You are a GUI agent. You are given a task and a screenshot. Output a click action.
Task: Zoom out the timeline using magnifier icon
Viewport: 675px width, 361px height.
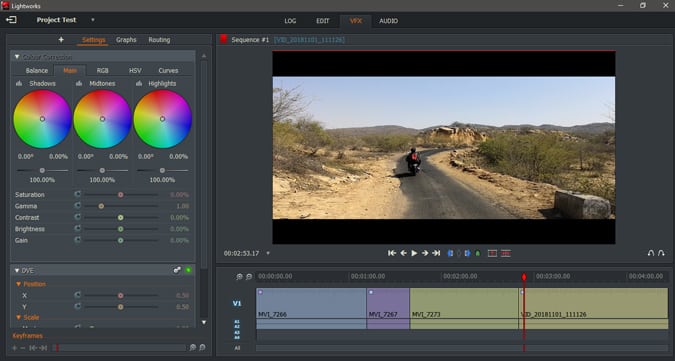click(x=249, y=277)
